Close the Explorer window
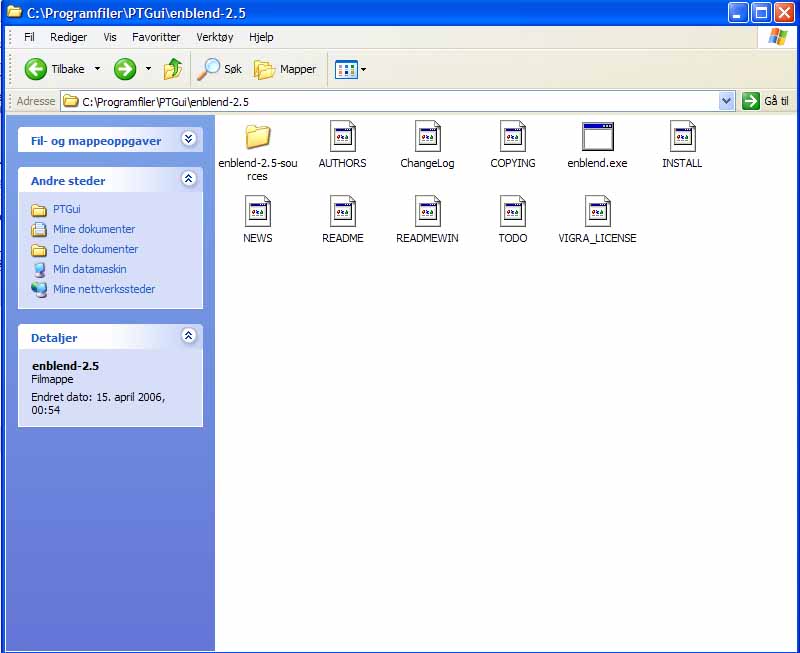800x653 pixels. (x=784, y=12)
